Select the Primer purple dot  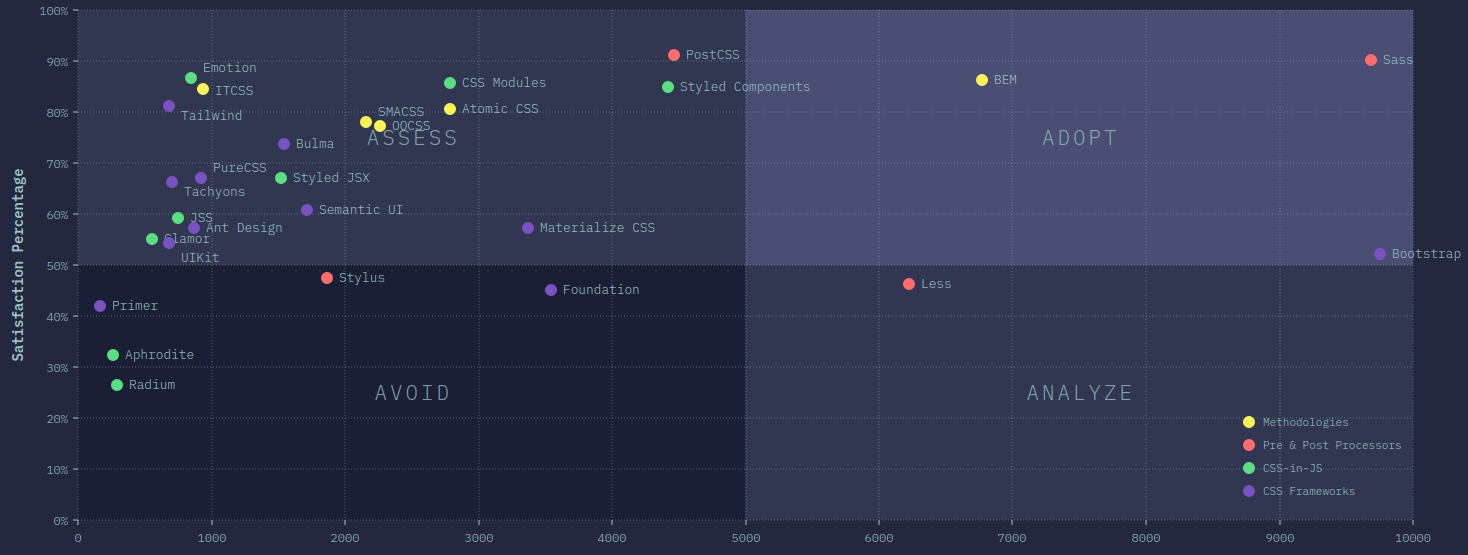click(100, 306)
